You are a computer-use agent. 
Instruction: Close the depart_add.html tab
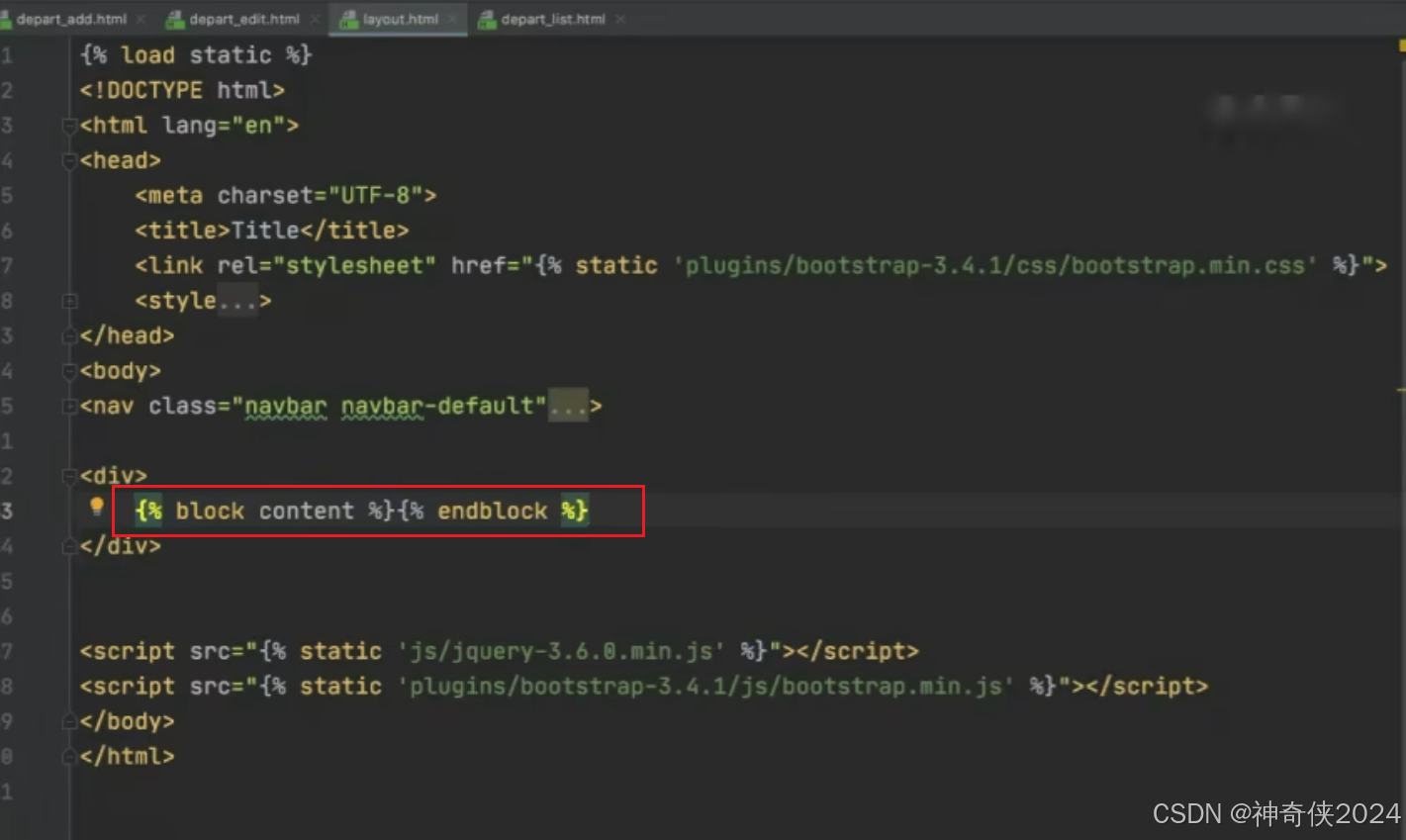click(141, 19)
